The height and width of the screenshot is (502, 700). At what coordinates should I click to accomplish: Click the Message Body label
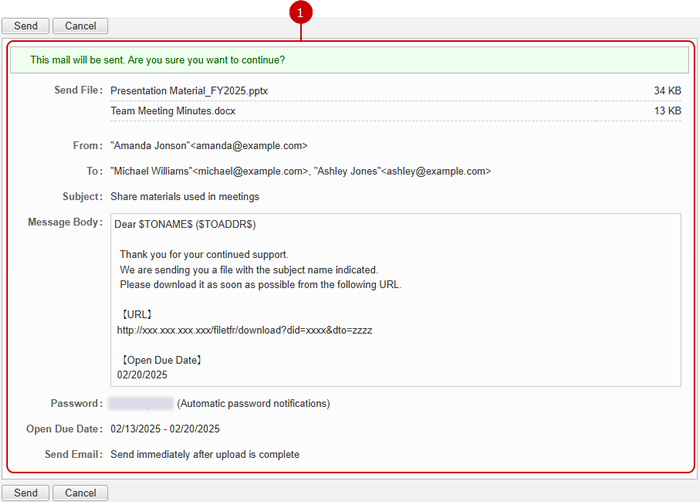click(x=65, y=222)
